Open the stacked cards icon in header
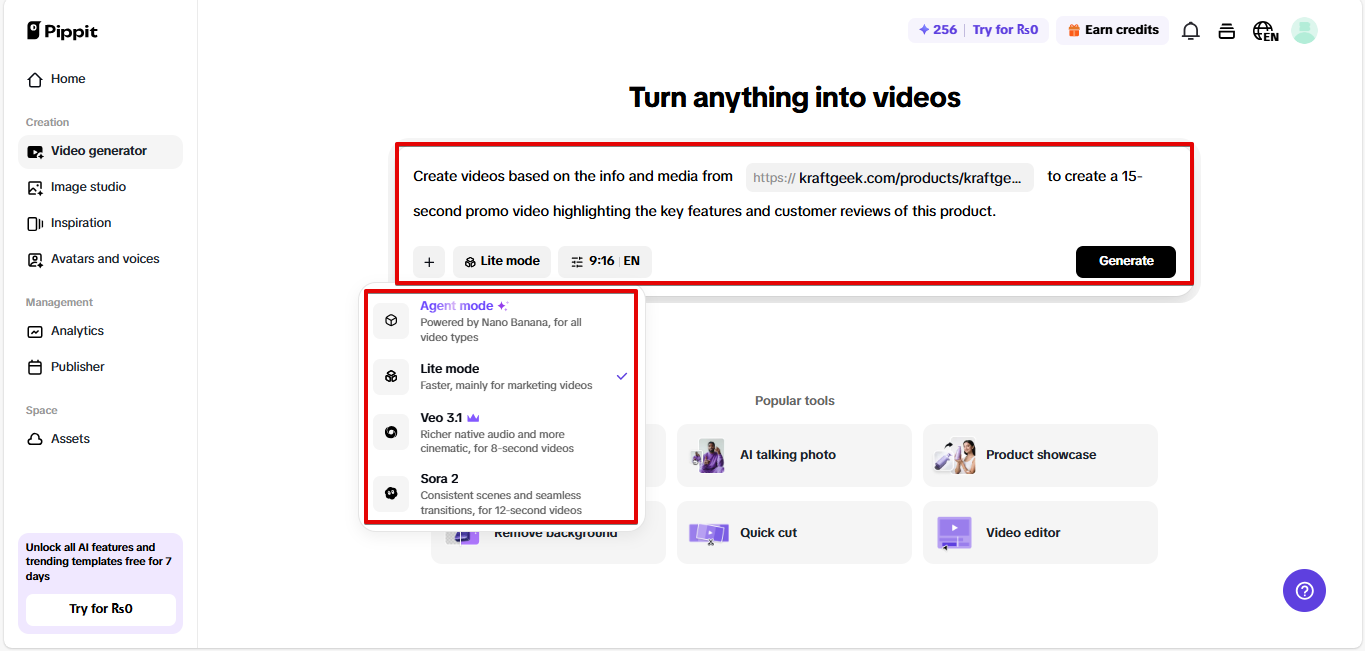The width and height of the screenshot is (1365, 651). pos(1226,31)
